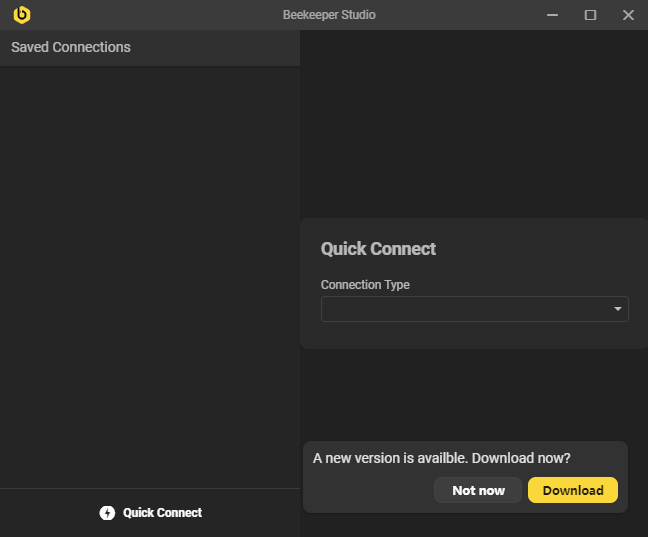Click the caret arrow in Connection Type field
Screen dimensions: 648x537
click(x=618, y=310)
